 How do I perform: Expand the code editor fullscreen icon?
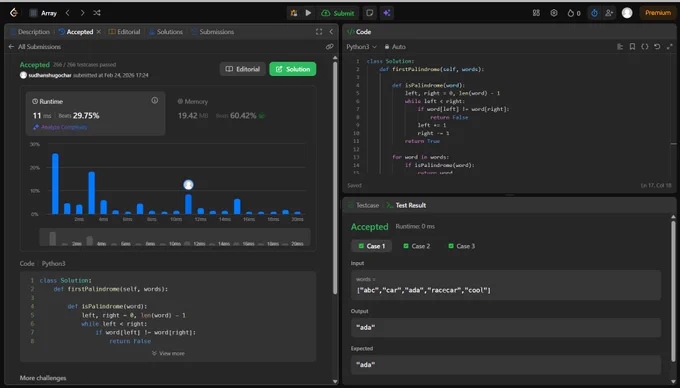click(x=670, y=46)
